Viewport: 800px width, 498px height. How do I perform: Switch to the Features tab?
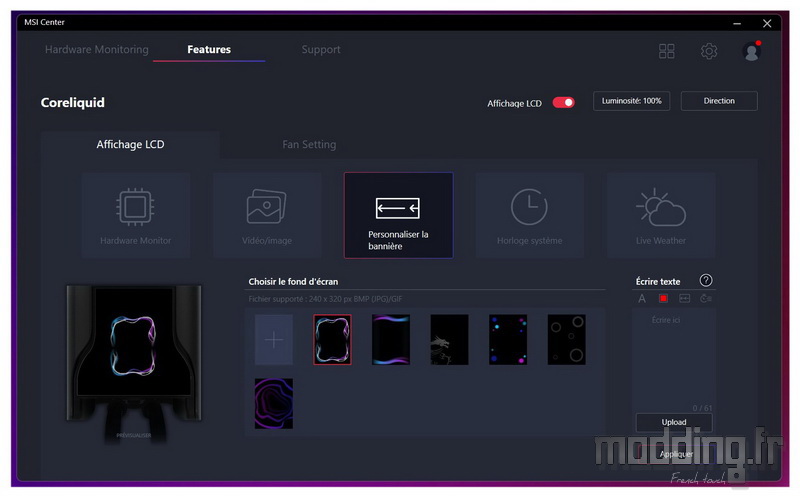pyautogui.click(x=209, y=49)
